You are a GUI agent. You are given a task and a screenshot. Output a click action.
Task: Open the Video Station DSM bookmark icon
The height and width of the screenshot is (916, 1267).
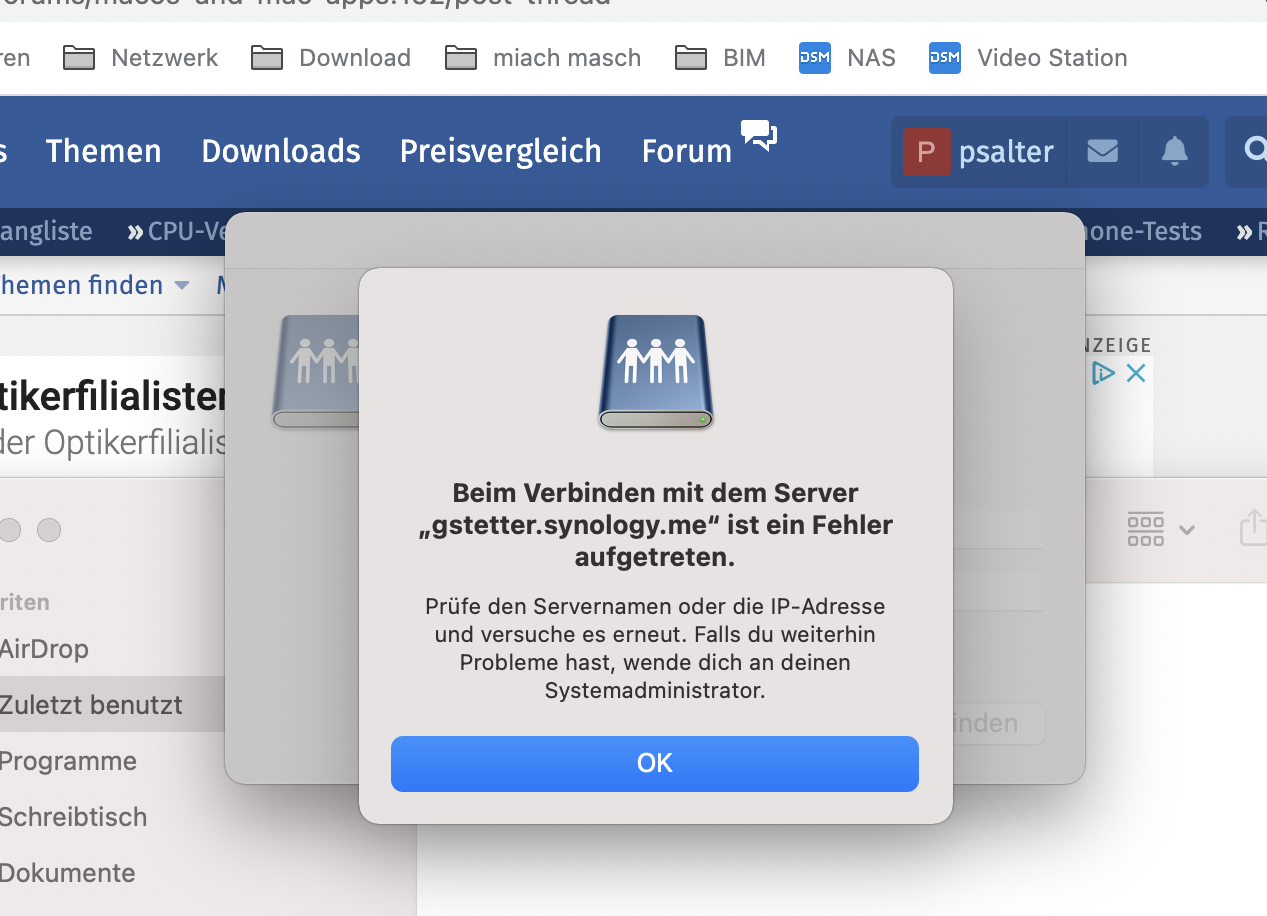(x=943, y=58)
